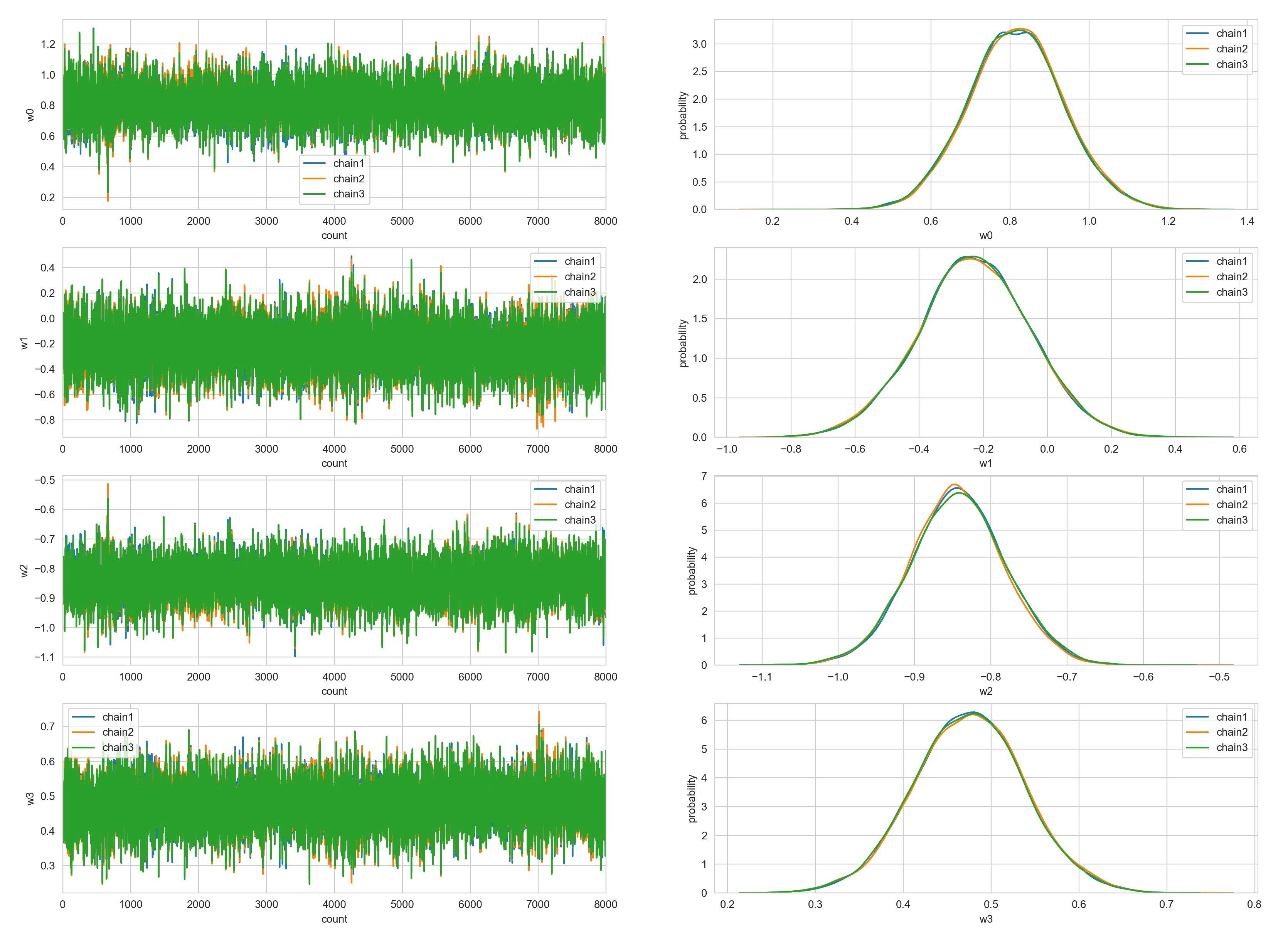Click chain1 label in w3 trace legend

click(x=118, y=718)
